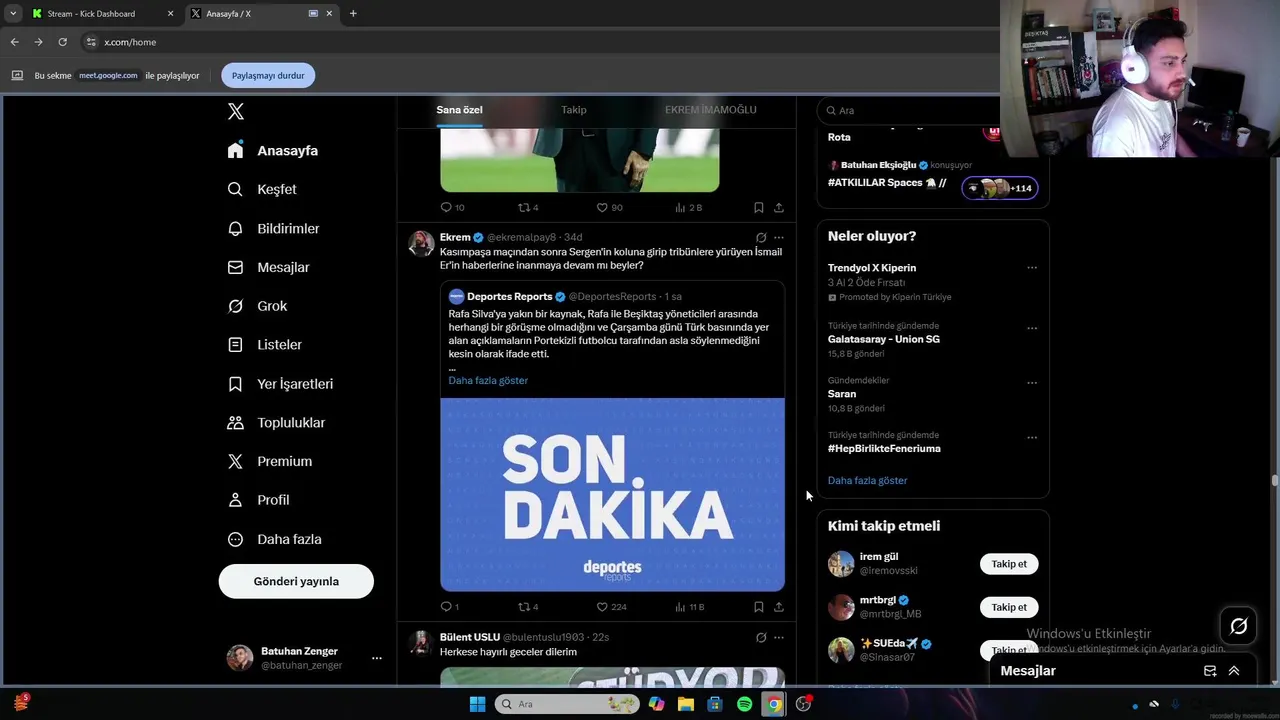
Task: Switch to Takip tab
Action: coord(574,110)
